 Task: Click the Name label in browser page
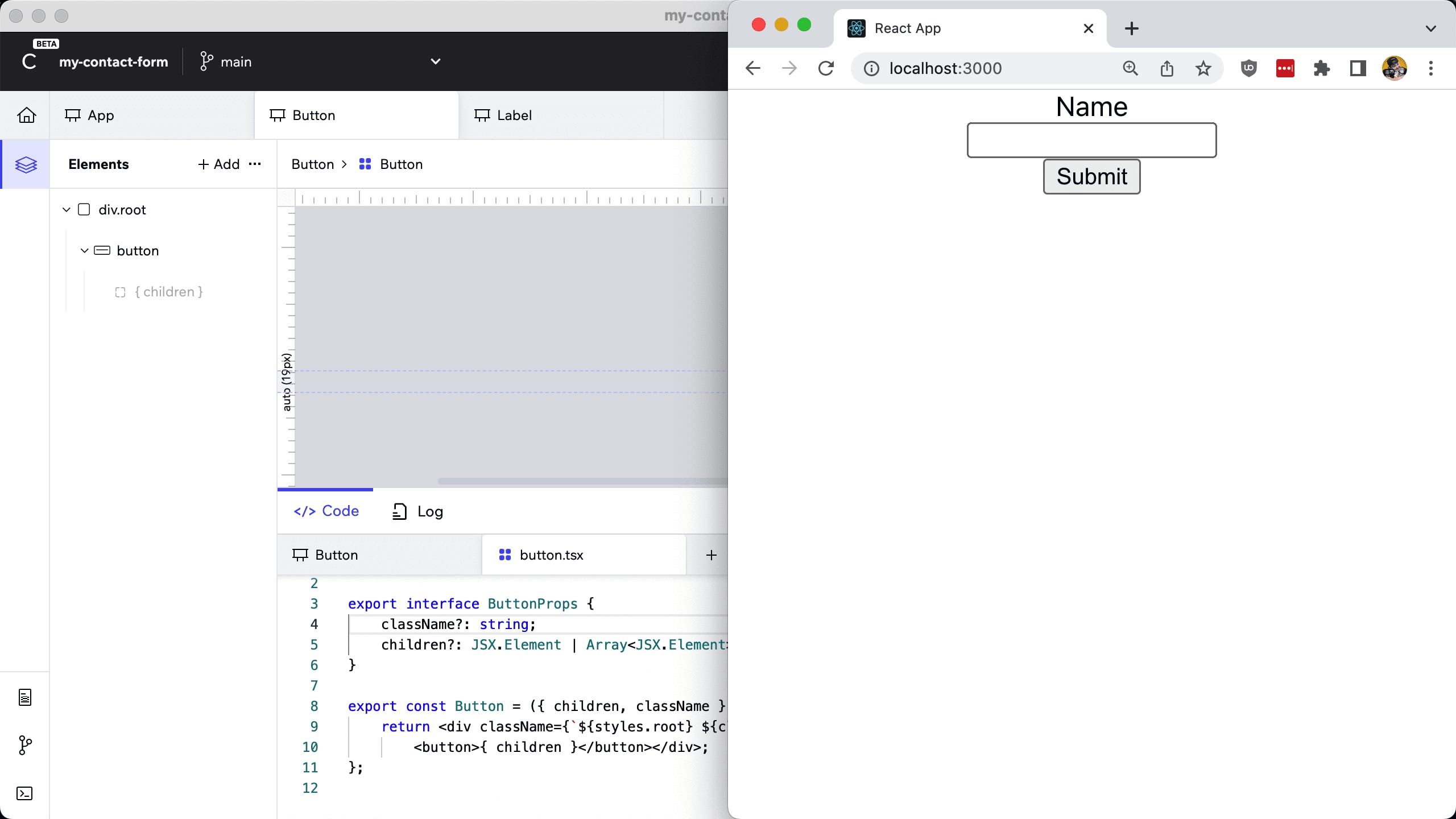pyautogui.click(x=1091, y=107)
